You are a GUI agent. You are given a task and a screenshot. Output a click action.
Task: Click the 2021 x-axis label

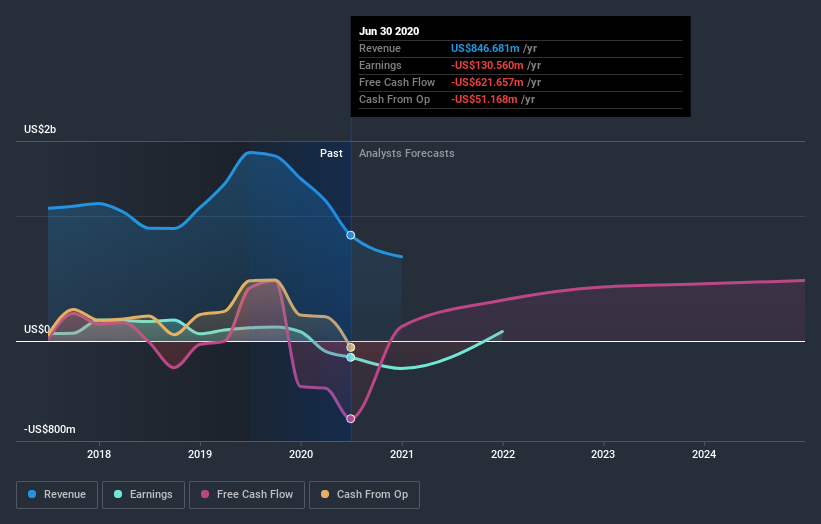402,454
